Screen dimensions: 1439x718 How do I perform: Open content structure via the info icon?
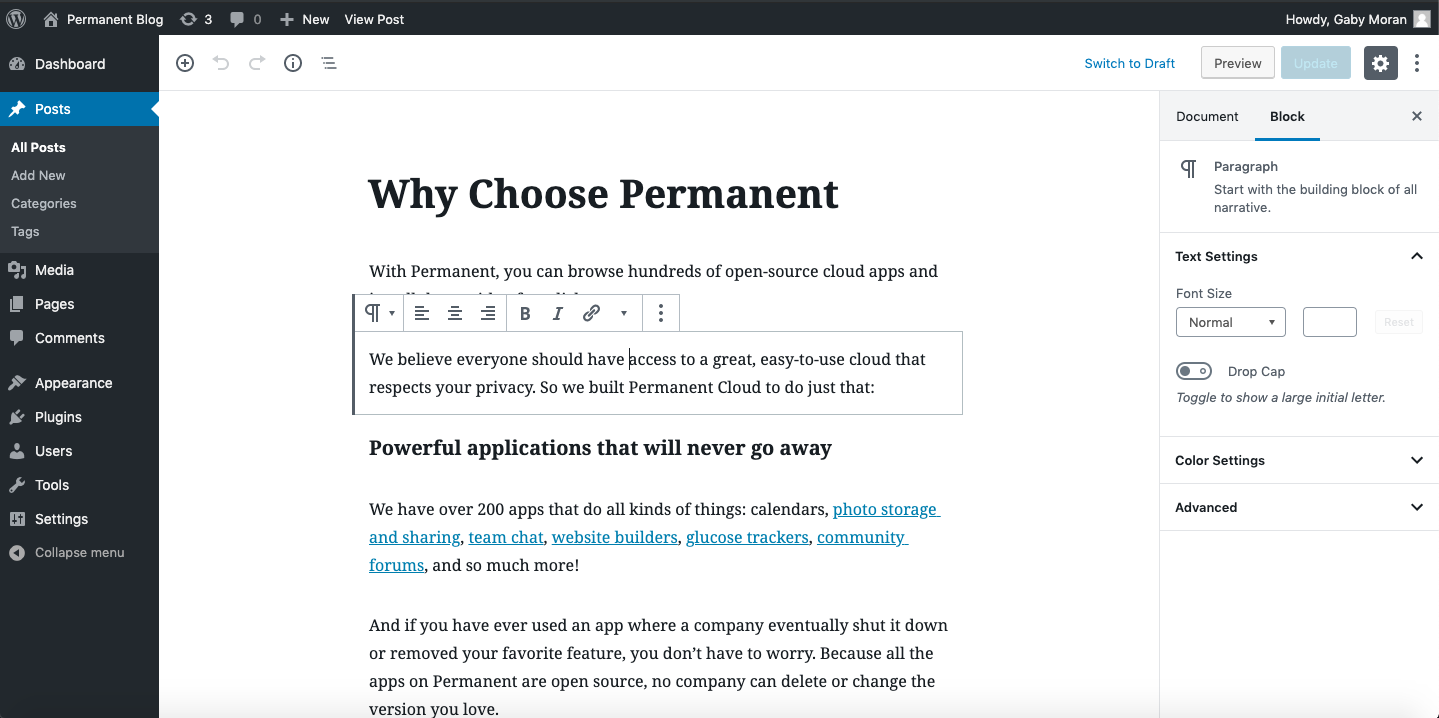pos(292,62)
